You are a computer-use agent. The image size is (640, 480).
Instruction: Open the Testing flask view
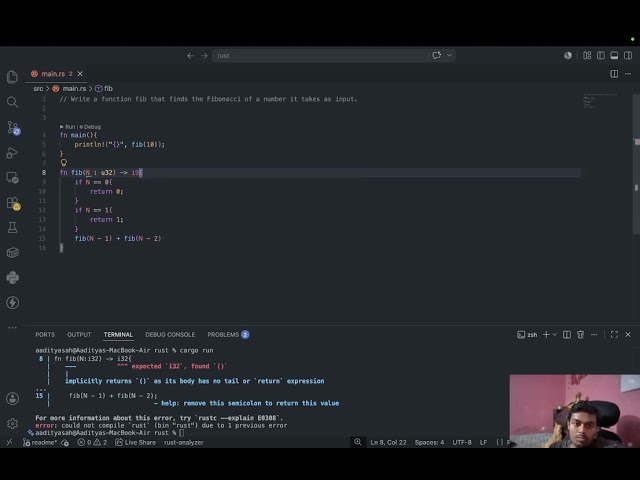point(12,227)
